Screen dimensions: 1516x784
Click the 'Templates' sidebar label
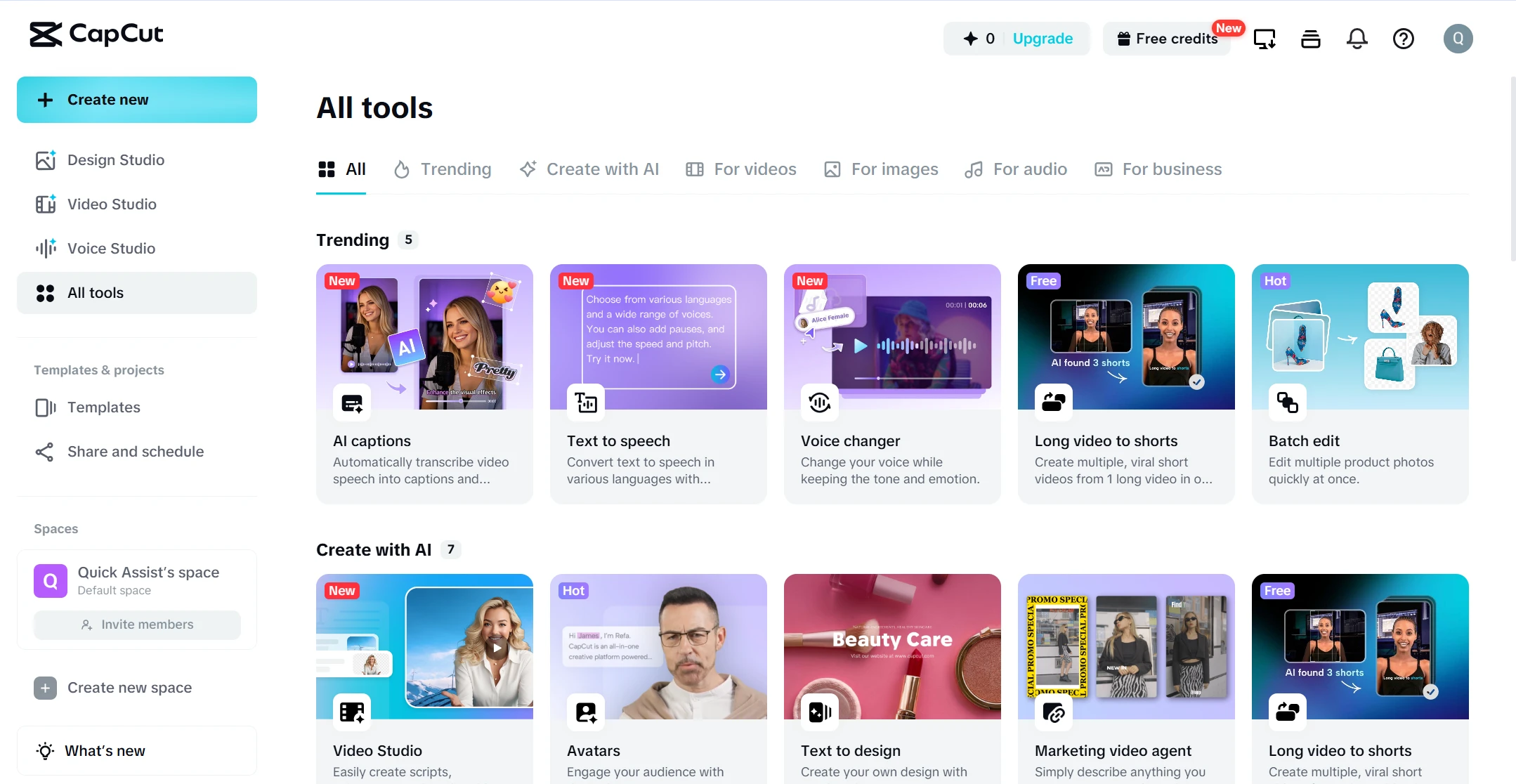104,407
